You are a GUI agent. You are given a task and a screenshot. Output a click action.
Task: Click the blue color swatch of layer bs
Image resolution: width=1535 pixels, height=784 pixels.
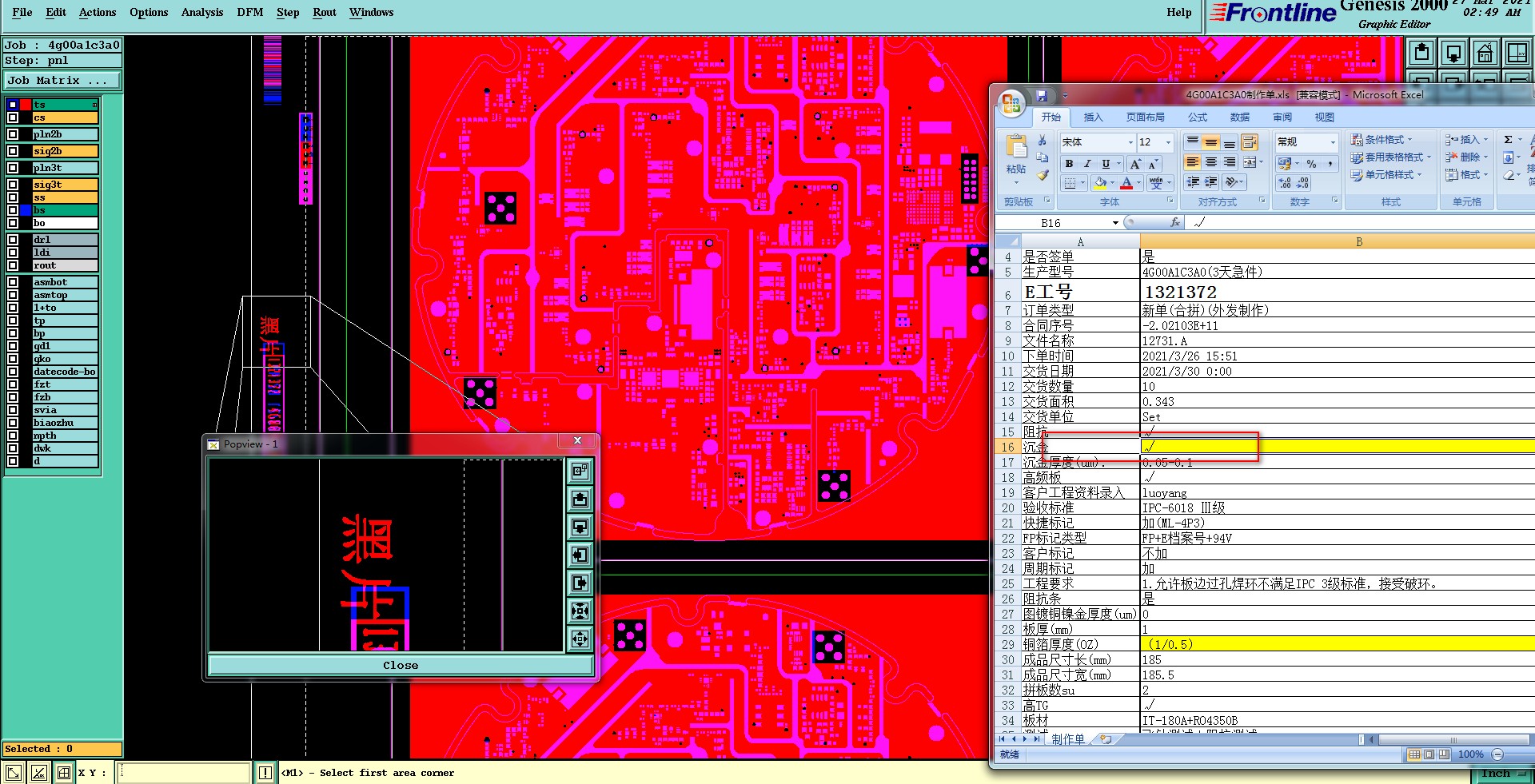(26, 210)
